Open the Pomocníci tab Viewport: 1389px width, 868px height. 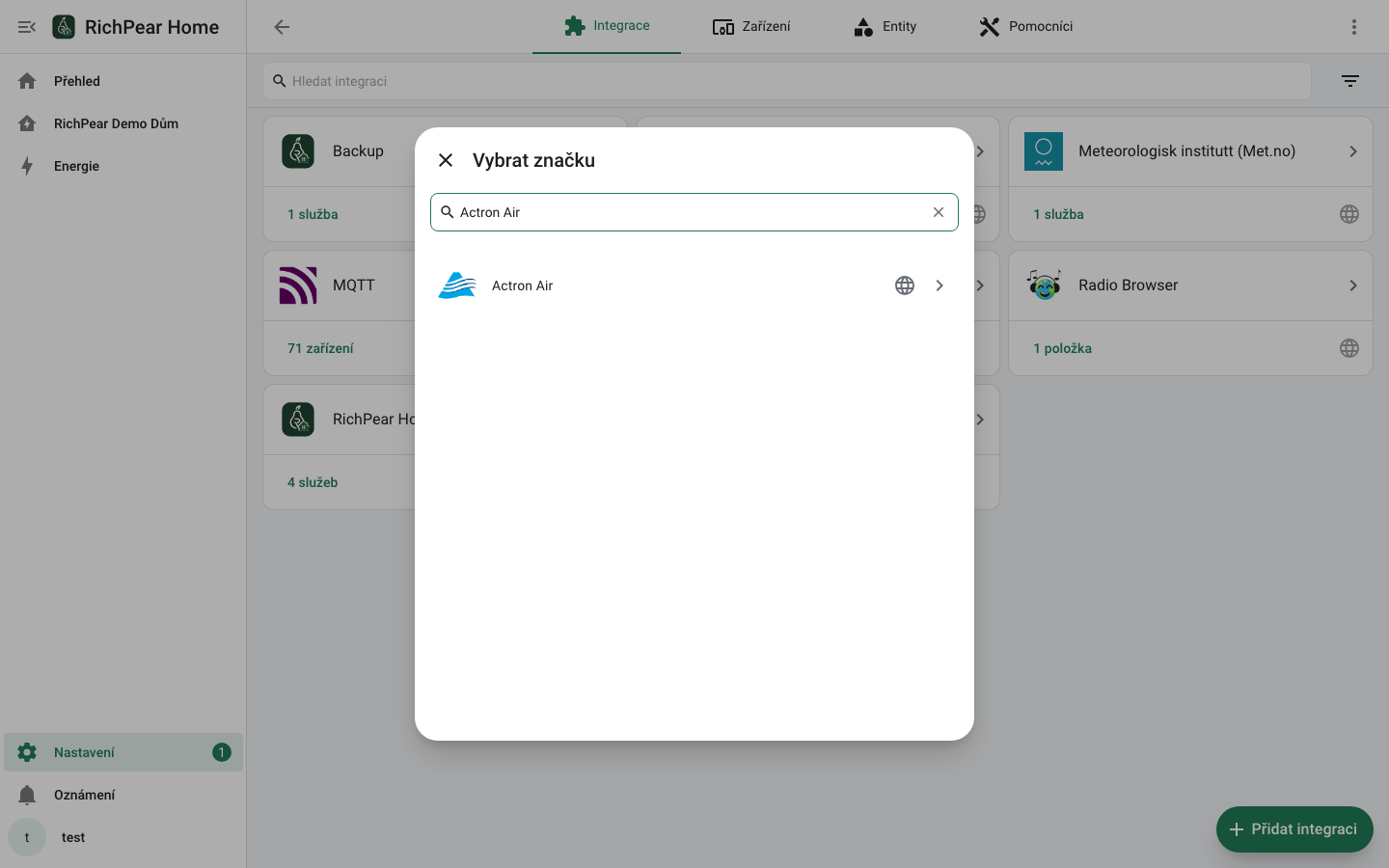(1026, 27)
